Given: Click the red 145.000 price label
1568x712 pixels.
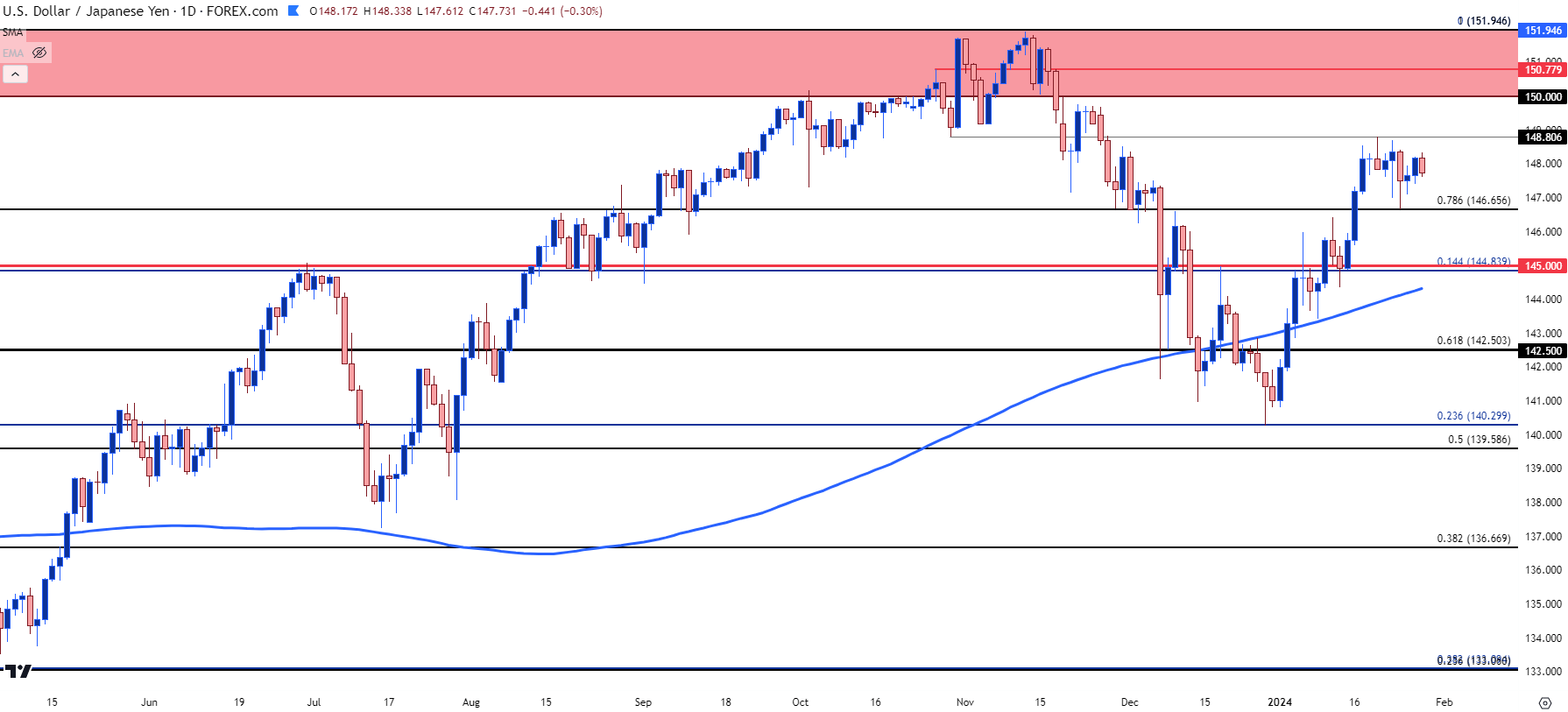Looking at the screenshot, I should click(x=1543, y=265).
